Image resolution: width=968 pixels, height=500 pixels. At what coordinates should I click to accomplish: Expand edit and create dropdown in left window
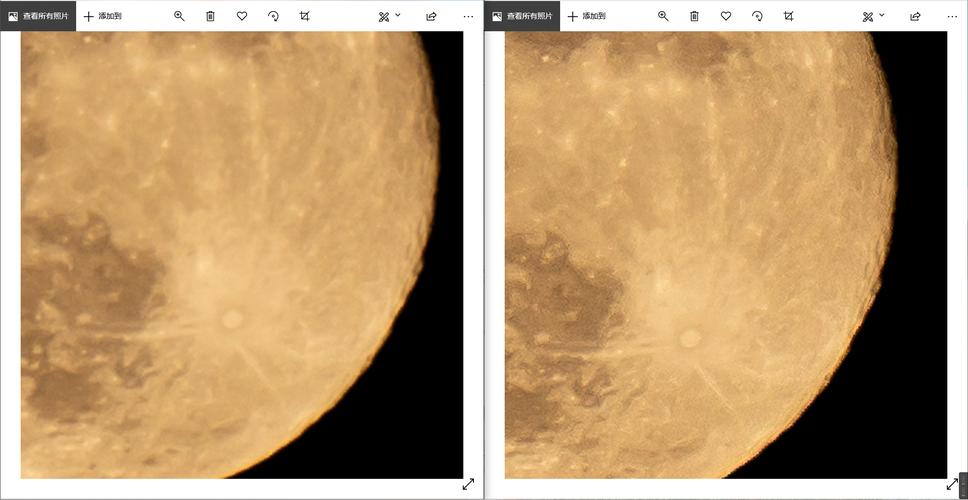click(x=389, y=16)
